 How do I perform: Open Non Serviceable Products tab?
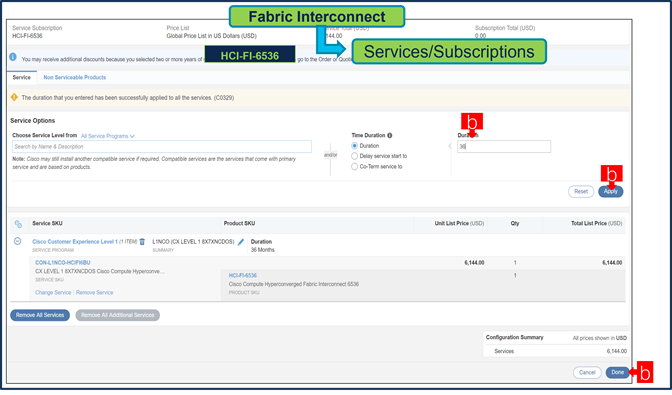[75, 78]
